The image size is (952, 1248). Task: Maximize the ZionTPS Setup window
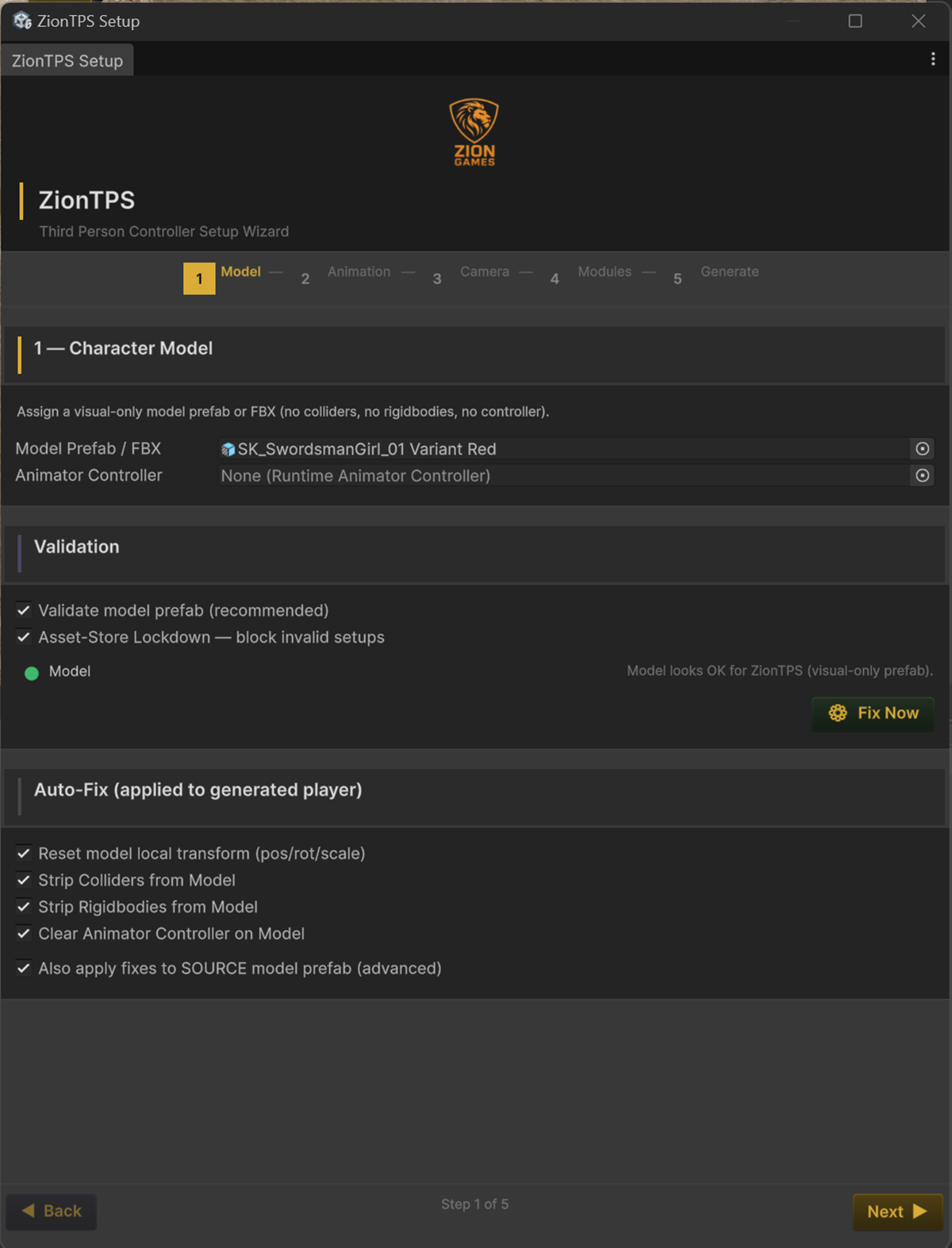(855, 21)
